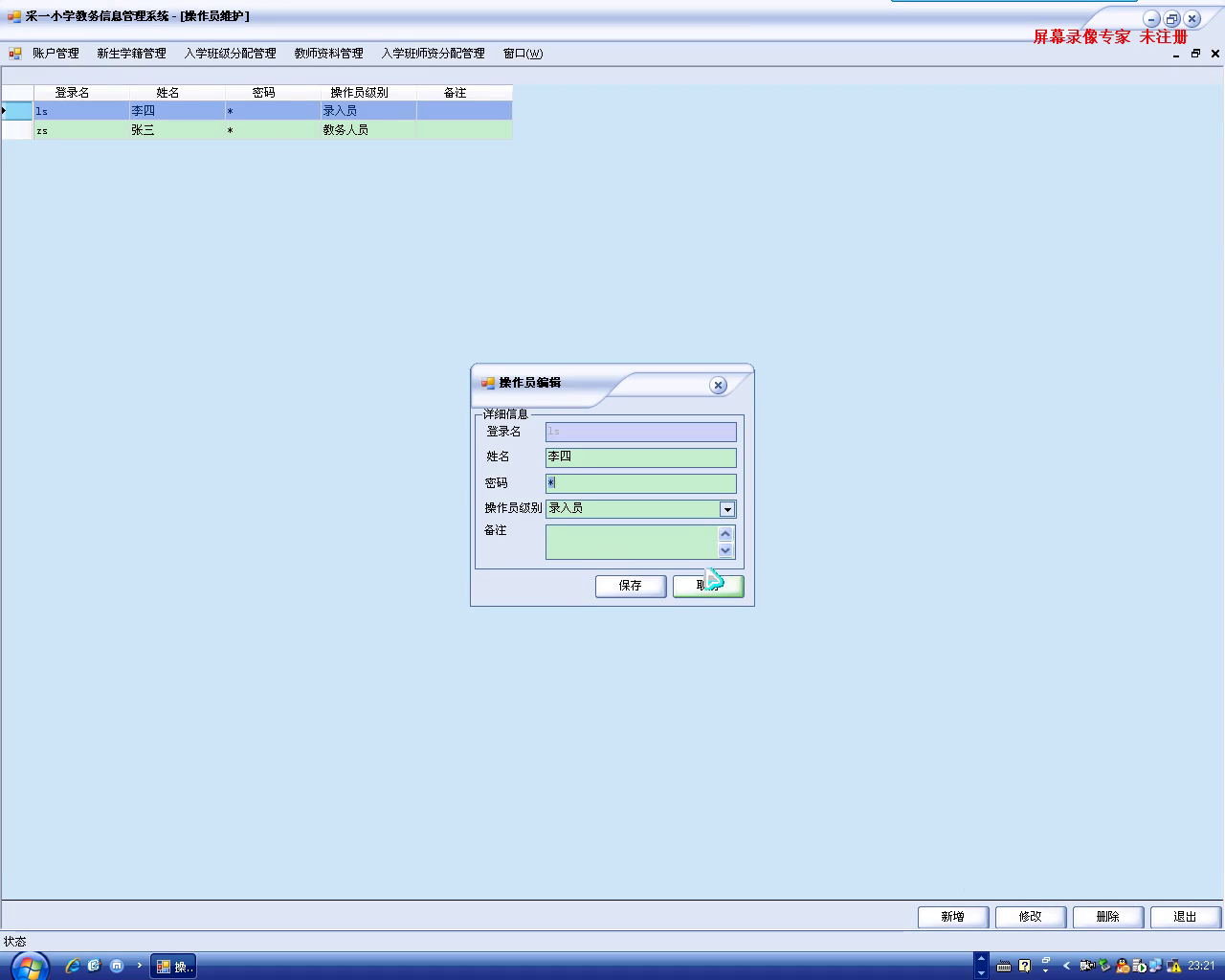Click the taskbar clock showing 23:21
The width and height of the screenshot is (1225, 980).
[1201, 966]
